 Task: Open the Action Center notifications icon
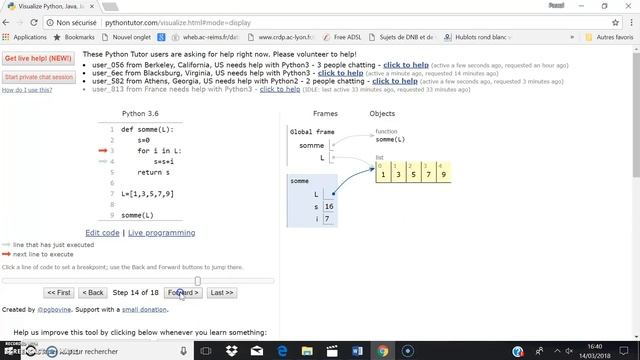[x=624, y=351]
